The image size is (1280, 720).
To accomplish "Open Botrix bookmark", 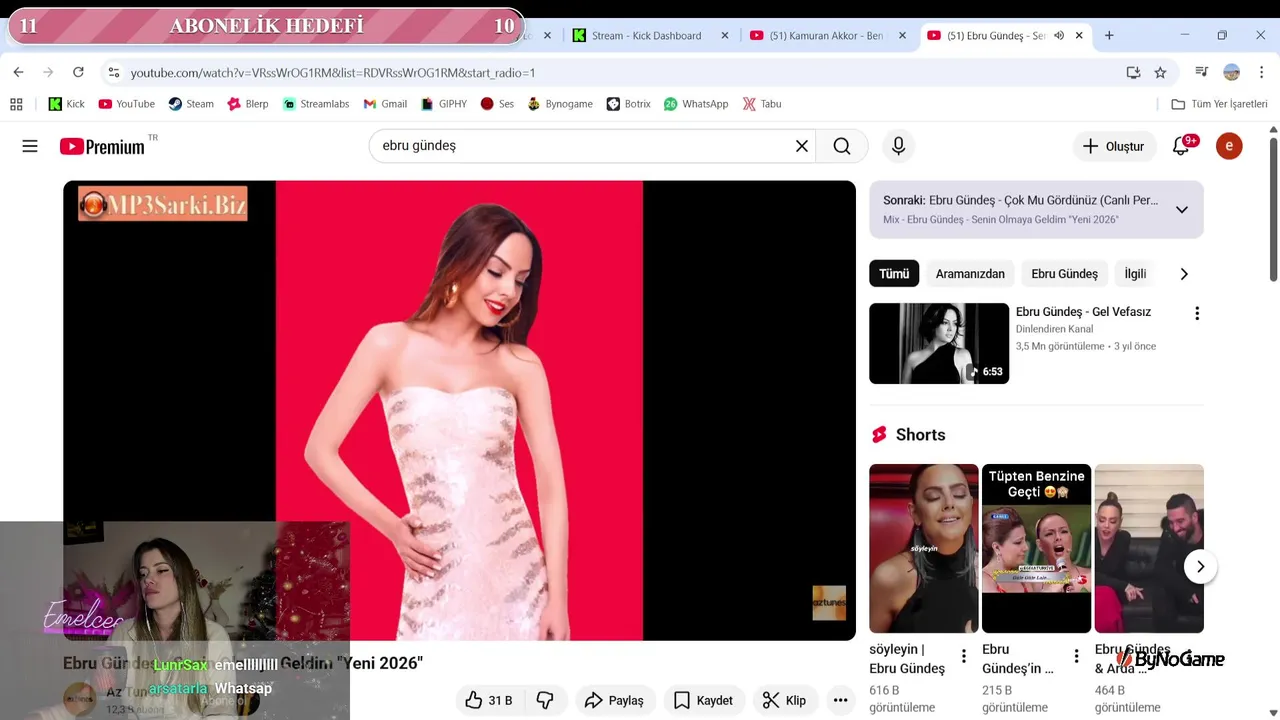I will pyautogui.click(x=629, y=104).
